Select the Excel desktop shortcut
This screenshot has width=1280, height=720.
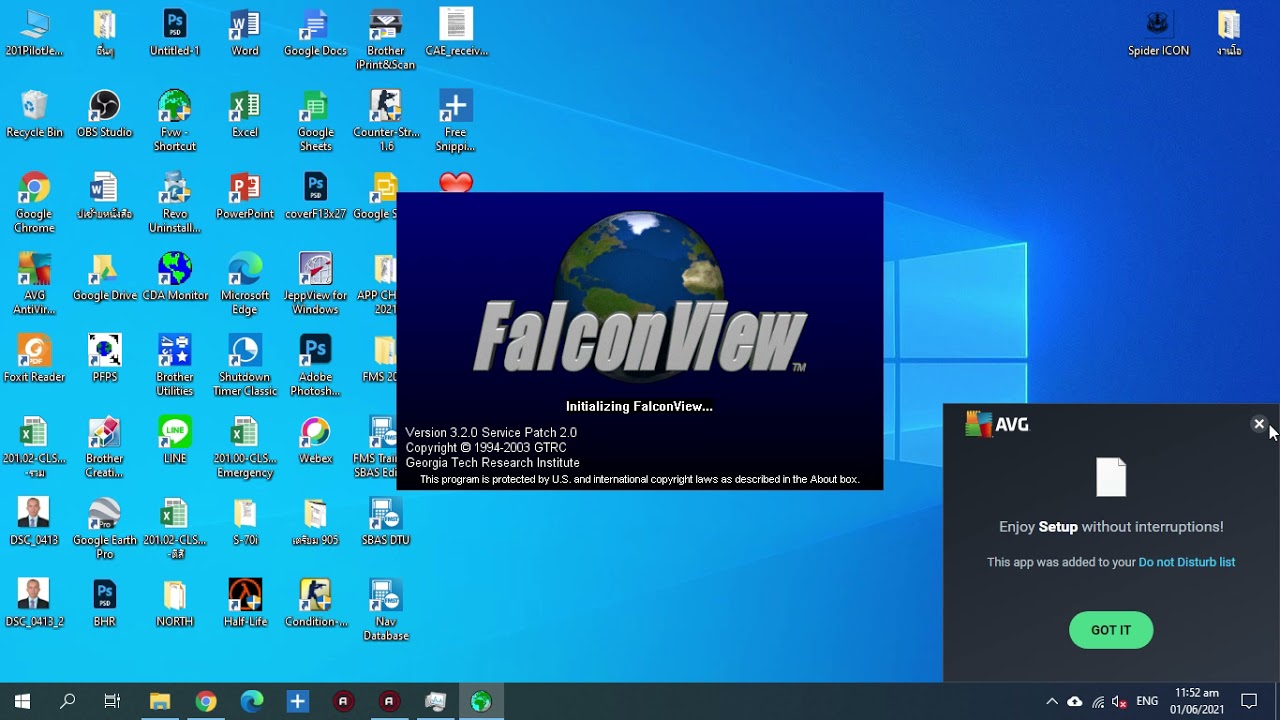[x=244, y=114]
